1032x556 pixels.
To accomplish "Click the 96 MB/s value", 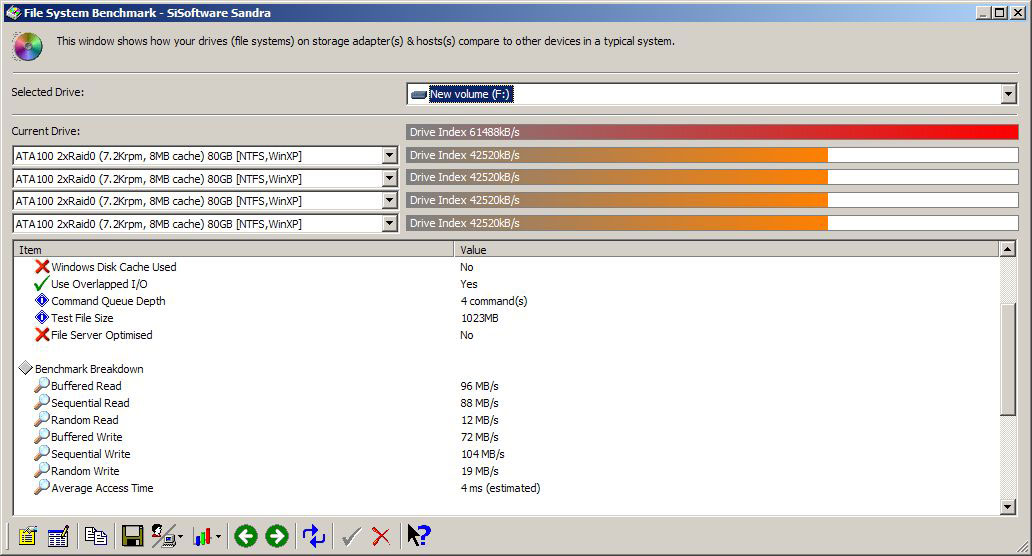I will click(x=480, y=386).
